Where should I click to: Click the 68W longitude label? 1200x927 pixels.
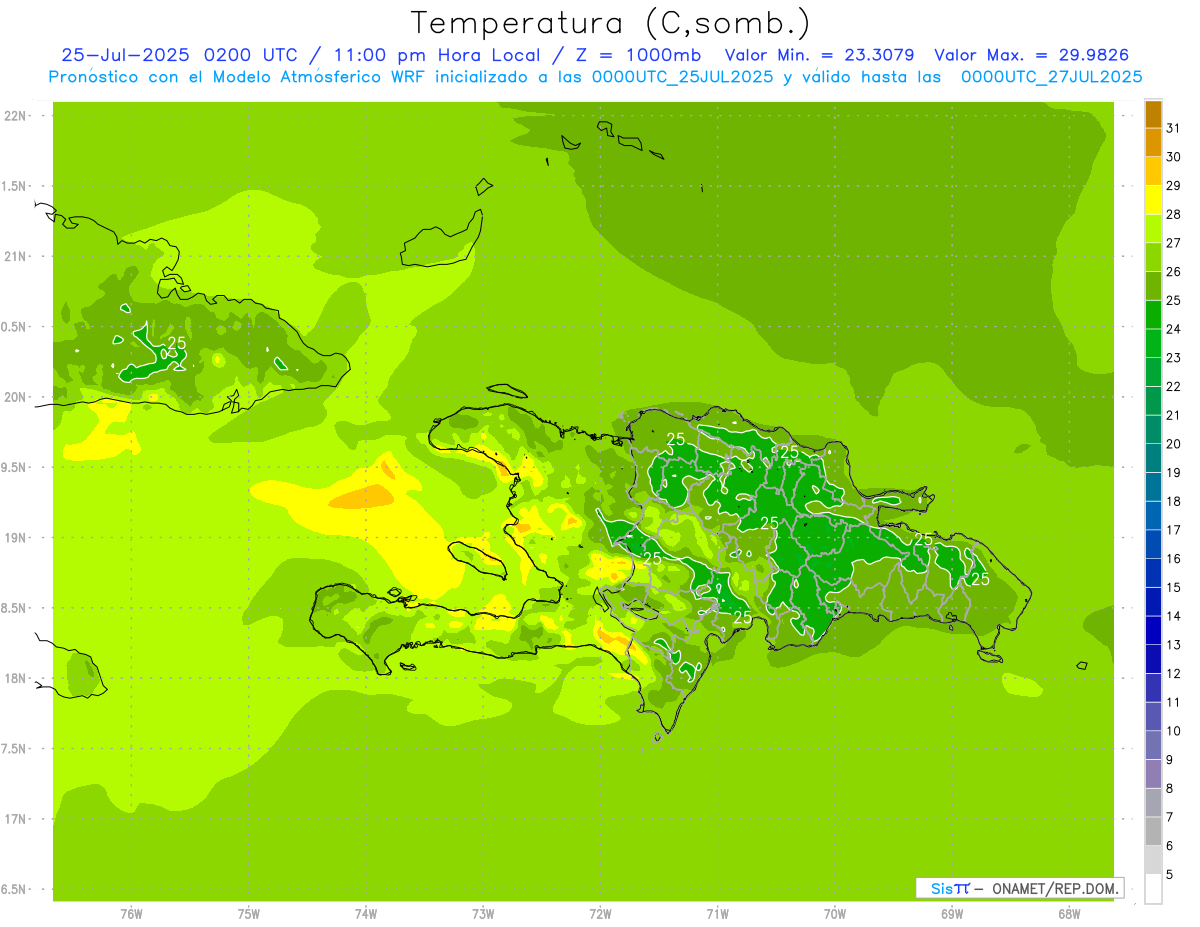tap(1069, 914)
